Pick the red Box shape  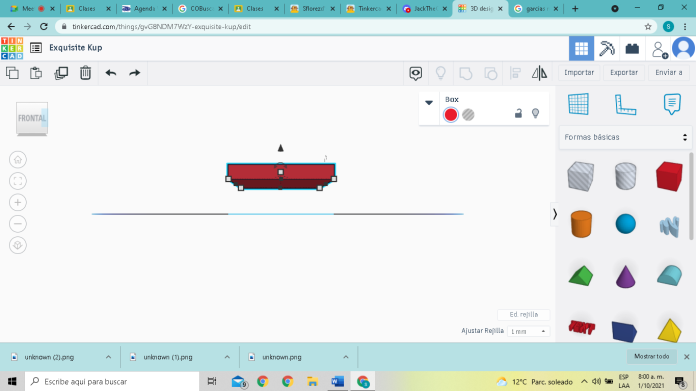669,176
